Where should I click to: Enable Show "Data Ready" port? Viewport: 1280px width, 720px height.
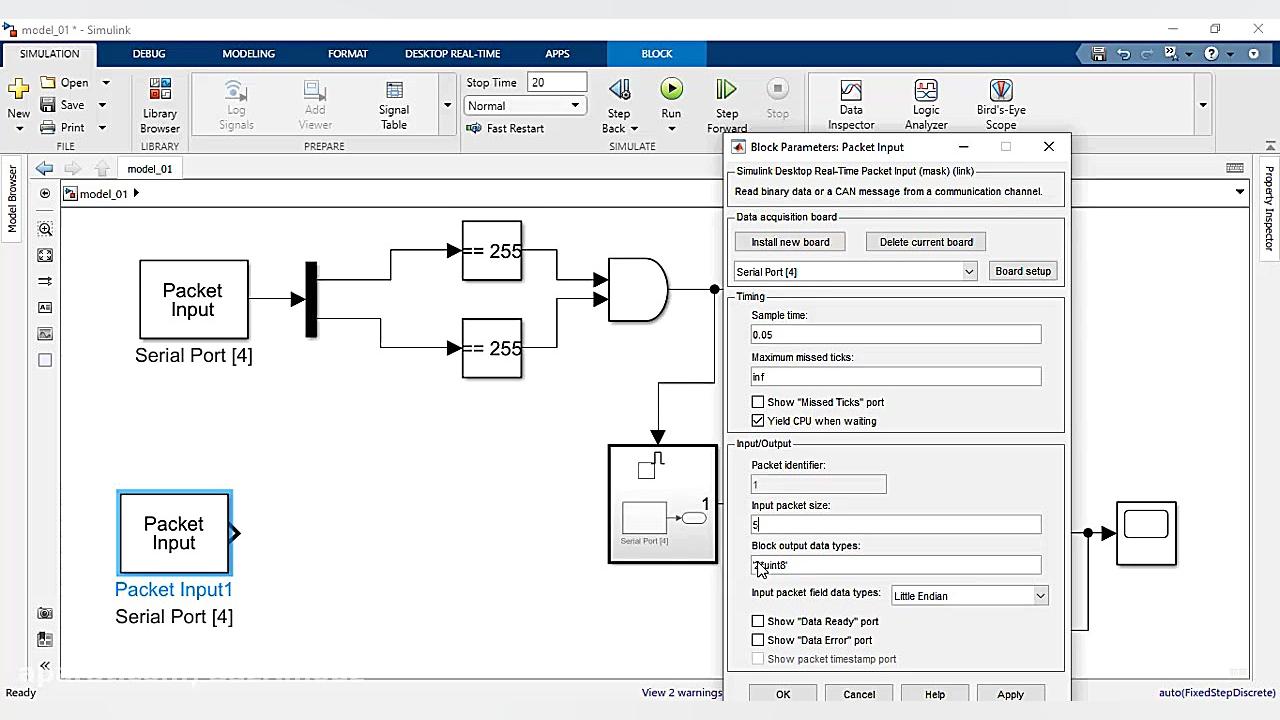(758, 621)
